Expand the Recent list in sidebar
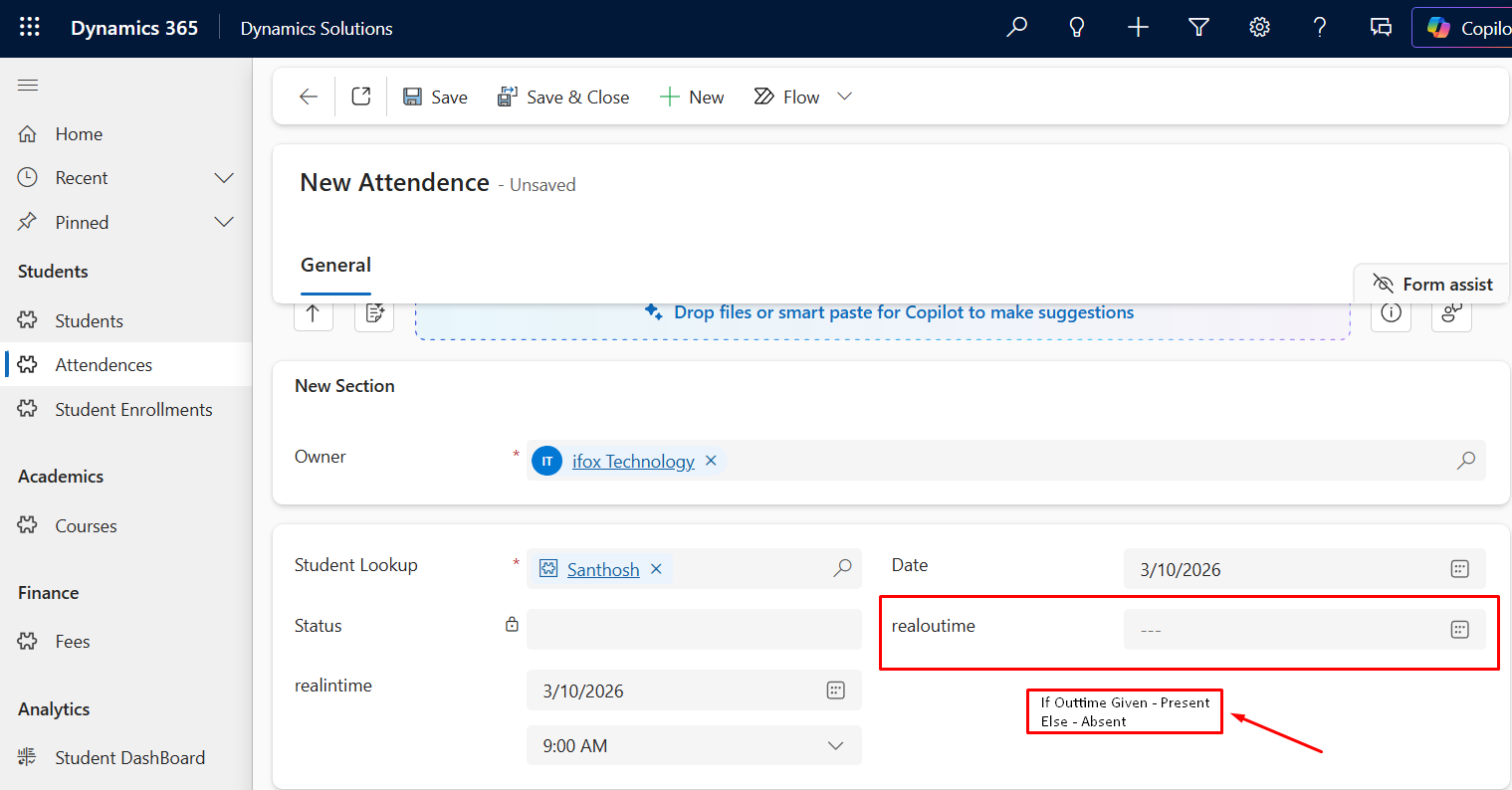 (224, 178)
